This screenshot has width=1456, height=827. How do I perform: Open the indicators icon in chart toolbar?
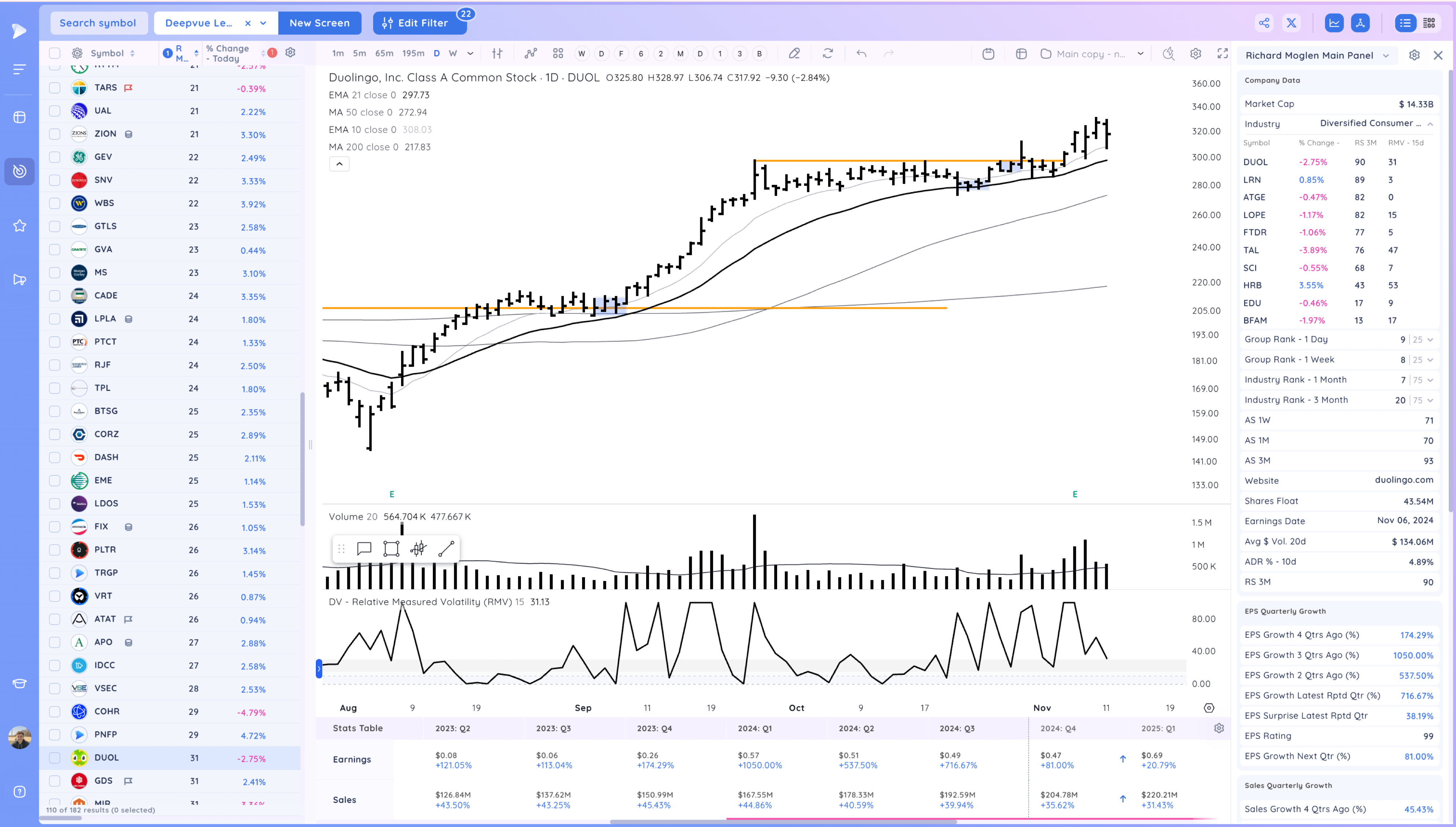(530, 54)
